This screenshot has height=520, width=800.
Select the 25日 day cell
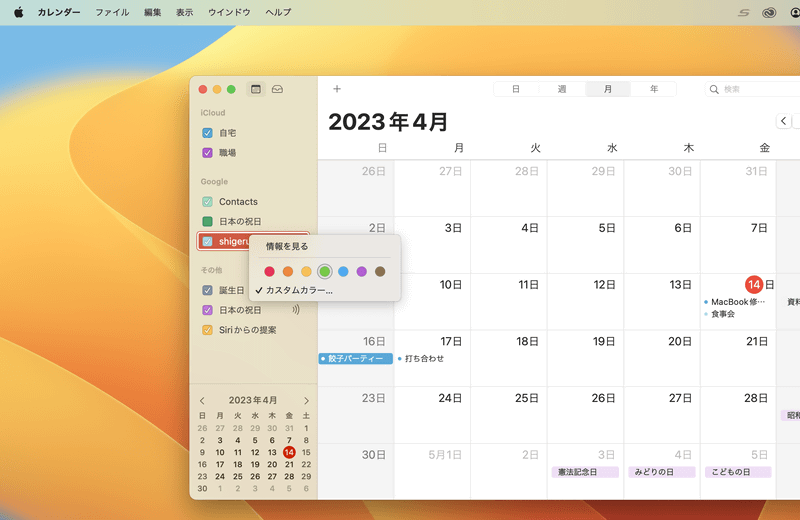tap(509, 415)
